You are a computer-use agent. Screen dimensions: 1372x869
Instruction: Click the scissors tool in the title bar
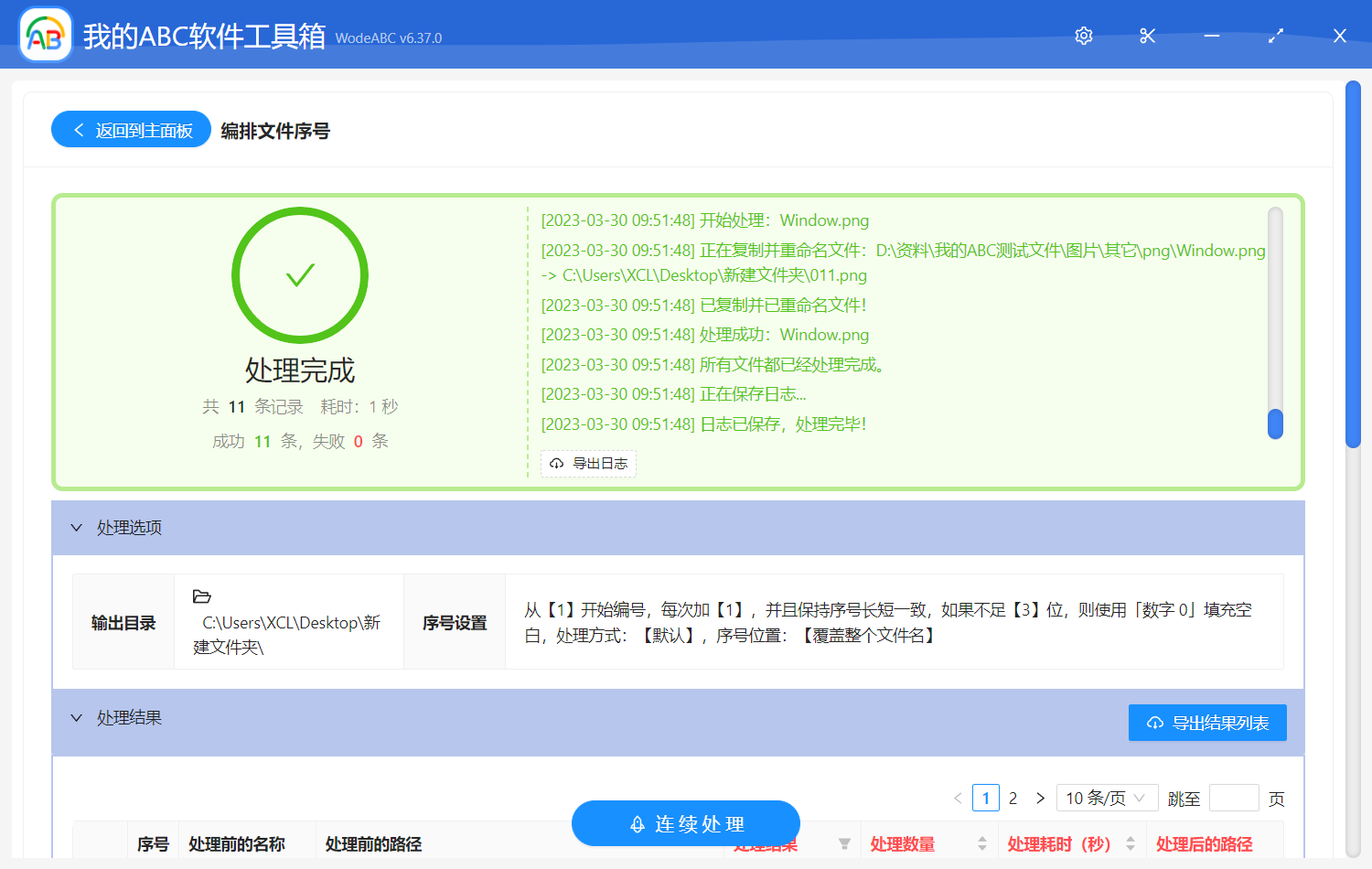click(1147, 36)
